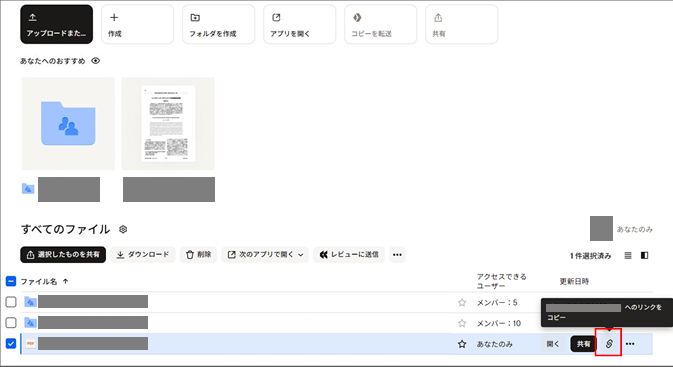Expand the 次のアプリで開く dropdown
Viewport: 673px width, 367px height.
coord(265,255)
